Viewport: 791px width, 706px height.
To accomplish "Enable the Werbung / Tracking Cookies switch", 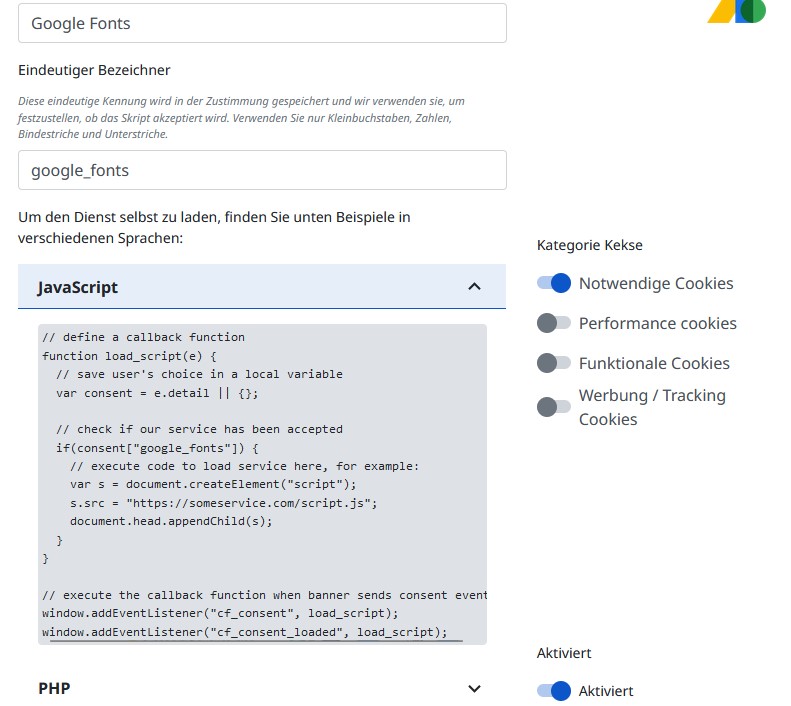I will [553, 406].
